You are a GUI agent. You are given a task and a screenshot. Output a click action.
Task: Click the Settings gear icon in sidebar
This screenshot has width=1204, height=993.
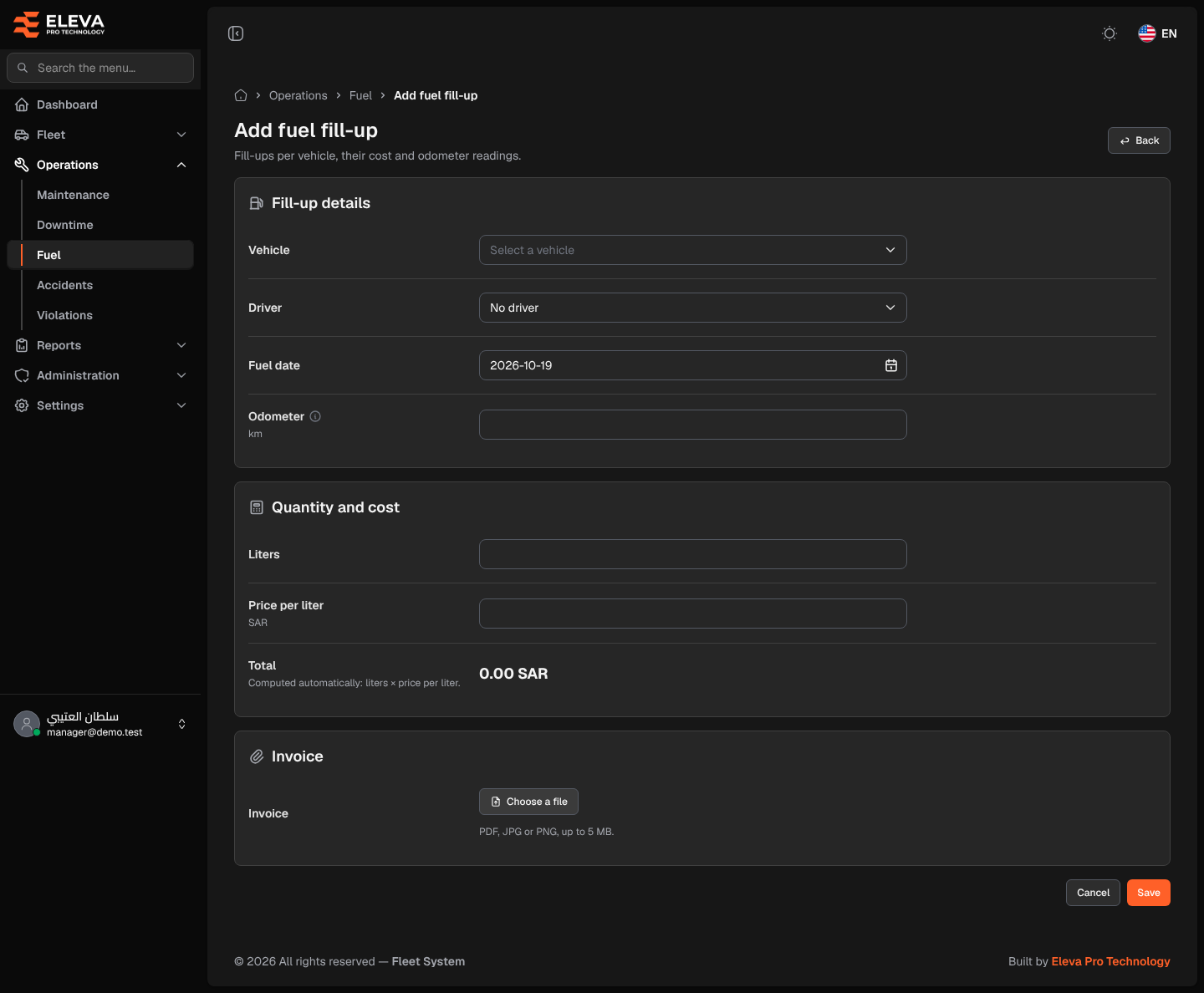[22, 405]
